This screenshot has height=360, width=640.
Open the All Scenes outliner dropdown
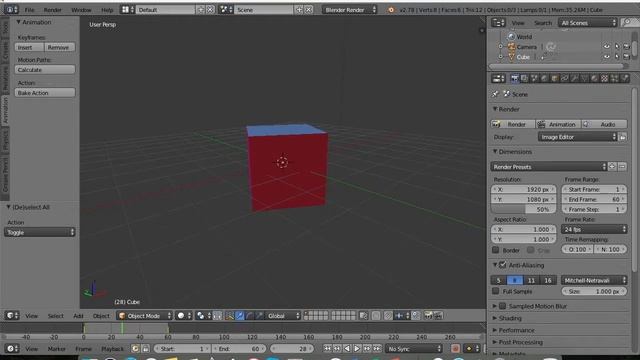tap(587, 23)
